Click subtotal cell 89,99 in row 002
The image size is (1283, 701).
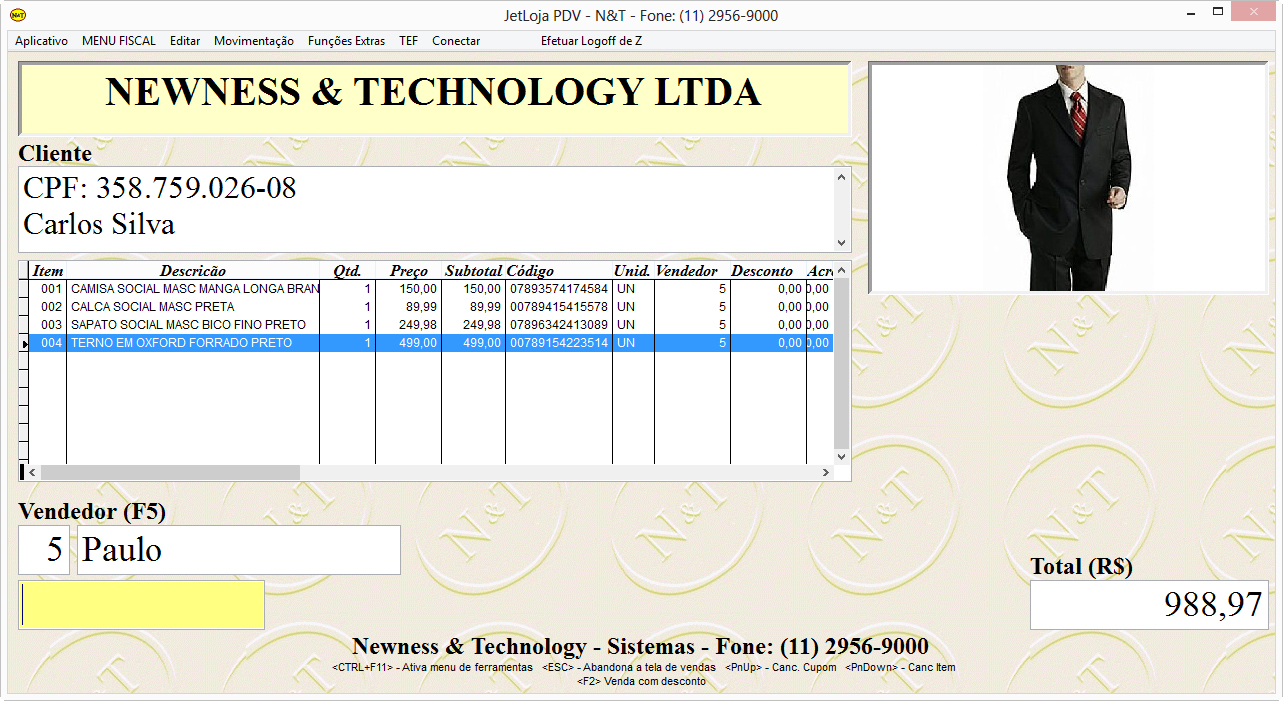click(473, 306)
